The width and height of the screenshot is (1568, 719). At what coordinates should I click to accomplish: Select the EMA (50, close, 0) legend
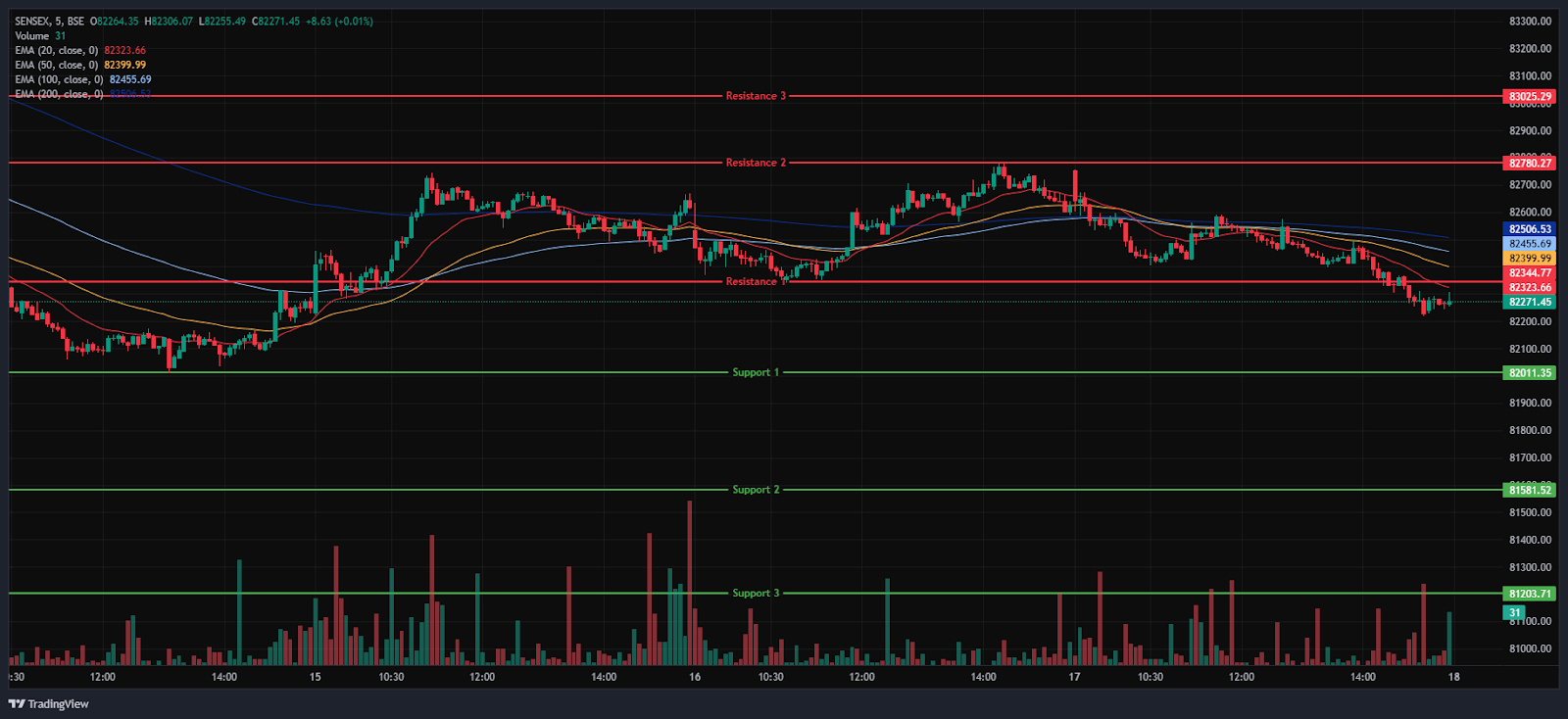(56, 66)
